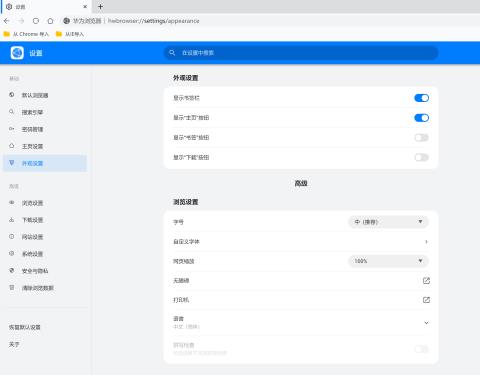This screenshot has height=375, width=480.
Task: Open the 字号 dropdown showing 中 (推荐)
Action: 388,222
